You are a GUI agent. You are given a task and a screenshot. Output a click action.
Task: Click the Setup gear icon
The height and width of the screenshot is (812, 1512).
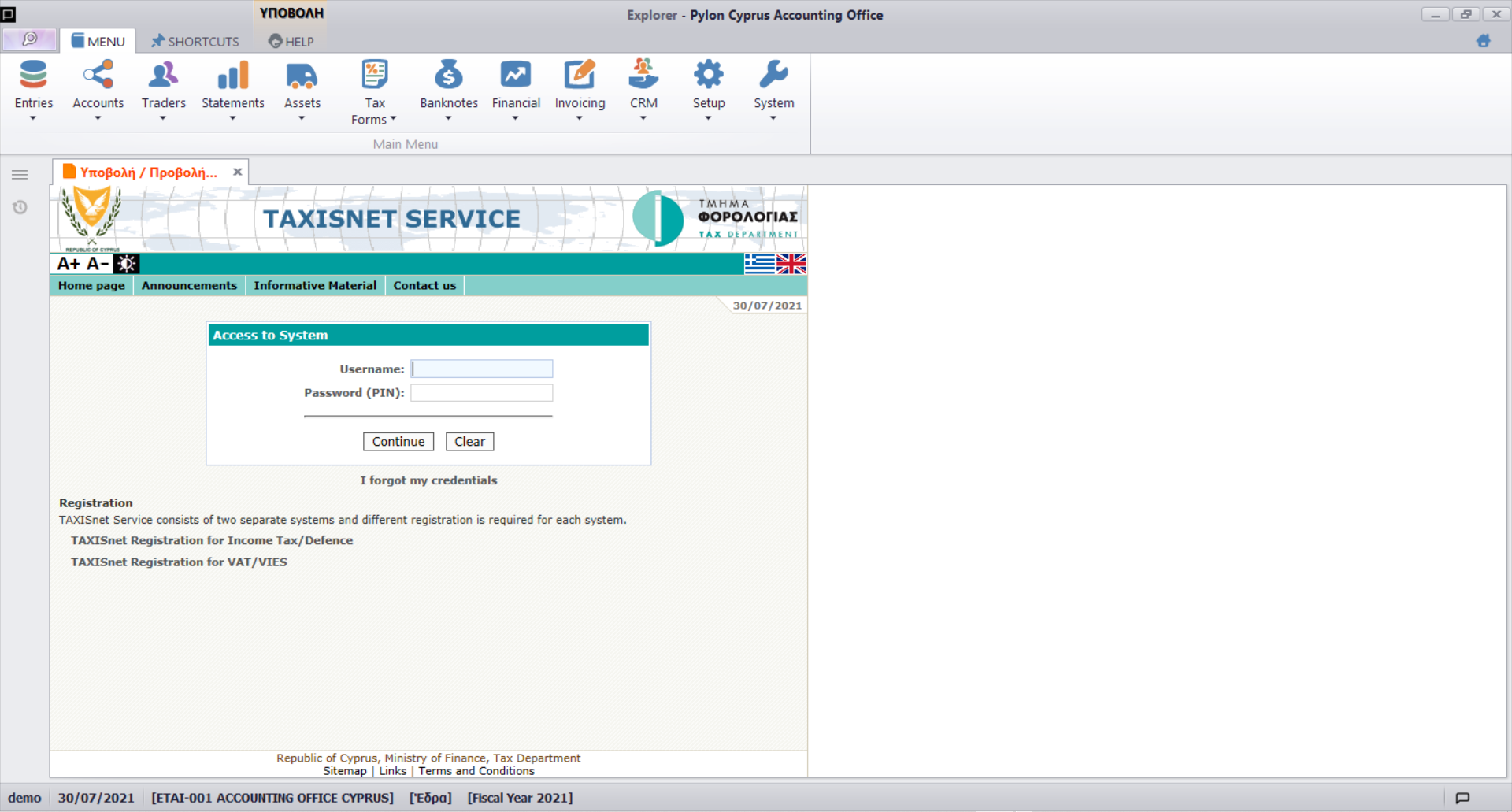[x=708, y=76]
